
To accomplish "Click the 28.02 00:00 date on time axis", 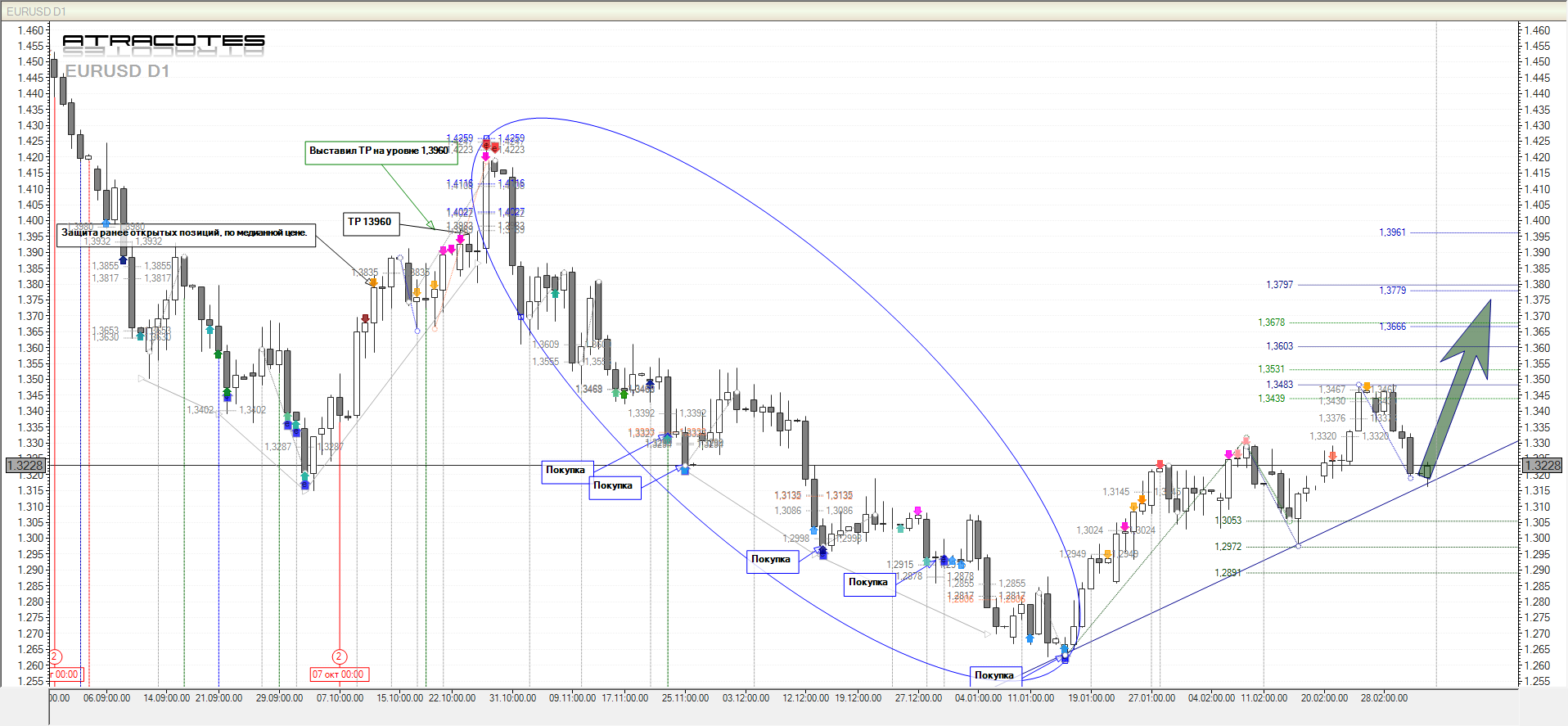I will (x=1384, y=698).
